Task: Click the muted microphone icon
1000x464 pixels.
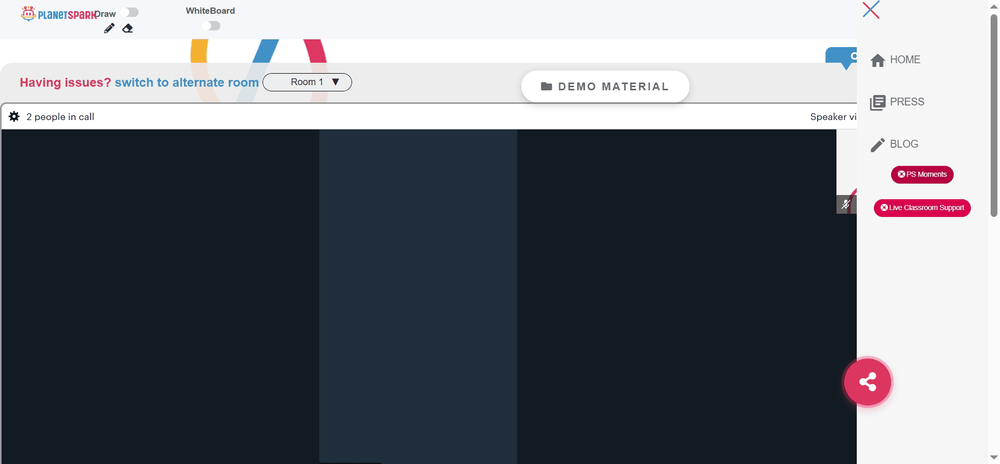Action: pyautogui.click(x=846, y=205)
